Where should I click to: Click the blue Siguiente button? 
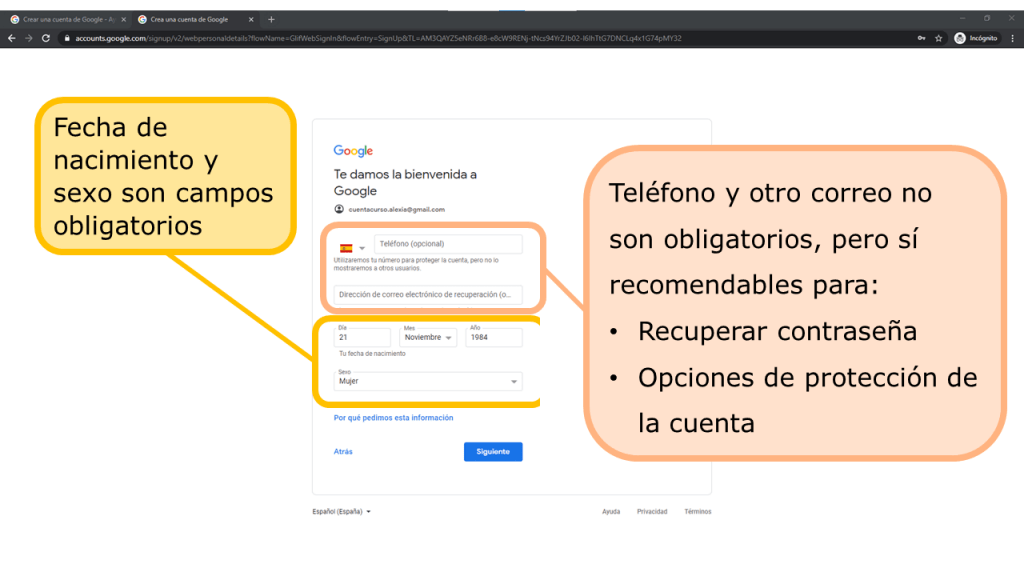[493, 452]
